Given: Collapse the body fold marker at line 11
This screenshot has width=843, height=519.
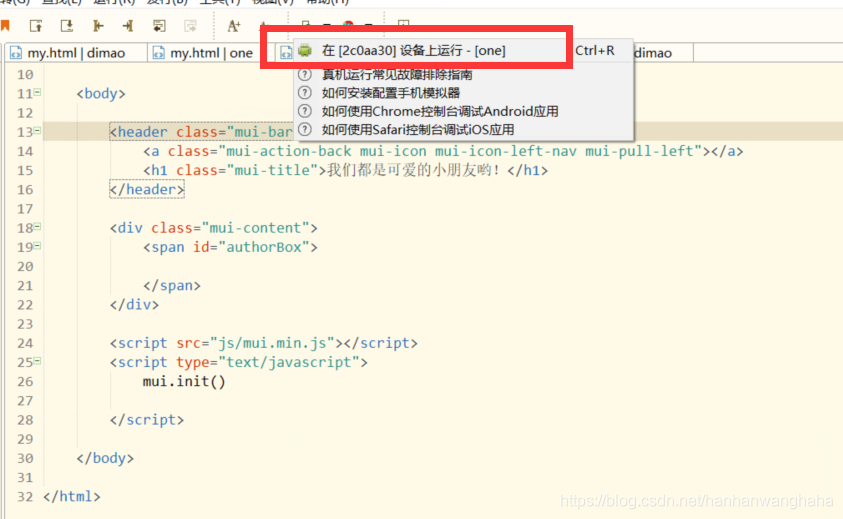Looking at the screenshot, I should tap(37, 93).
